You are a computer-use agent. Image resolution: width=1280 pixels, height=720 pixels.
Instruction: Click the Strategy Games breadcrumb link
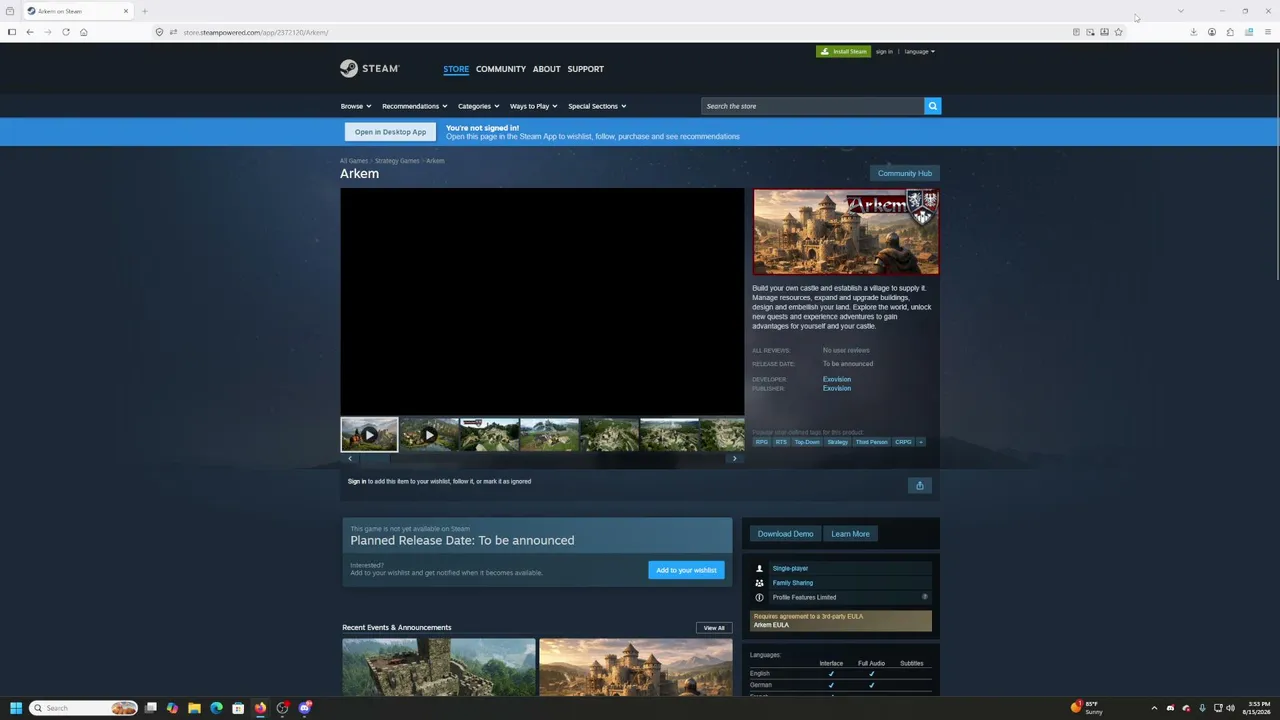pos(397,161)
